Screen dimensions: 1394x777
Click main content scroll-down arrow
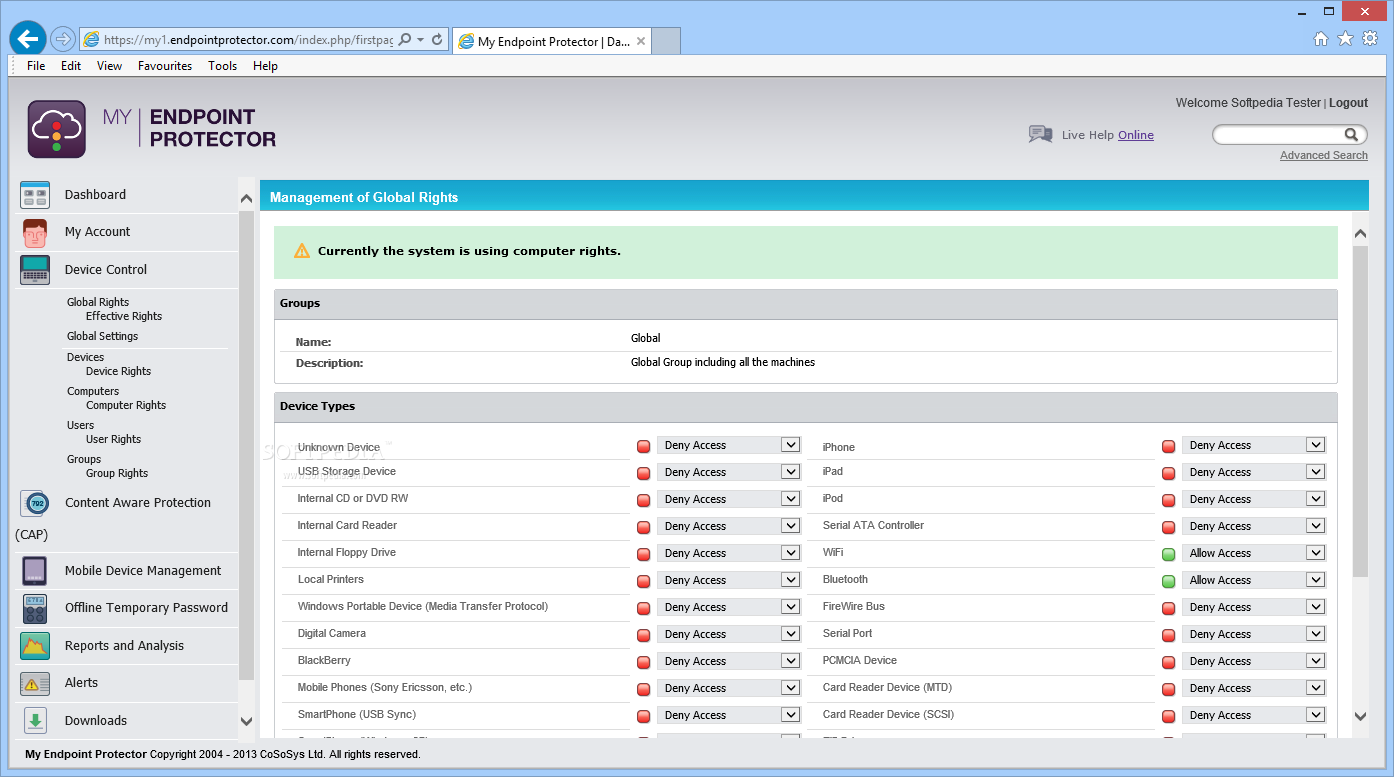point(1360,716)
